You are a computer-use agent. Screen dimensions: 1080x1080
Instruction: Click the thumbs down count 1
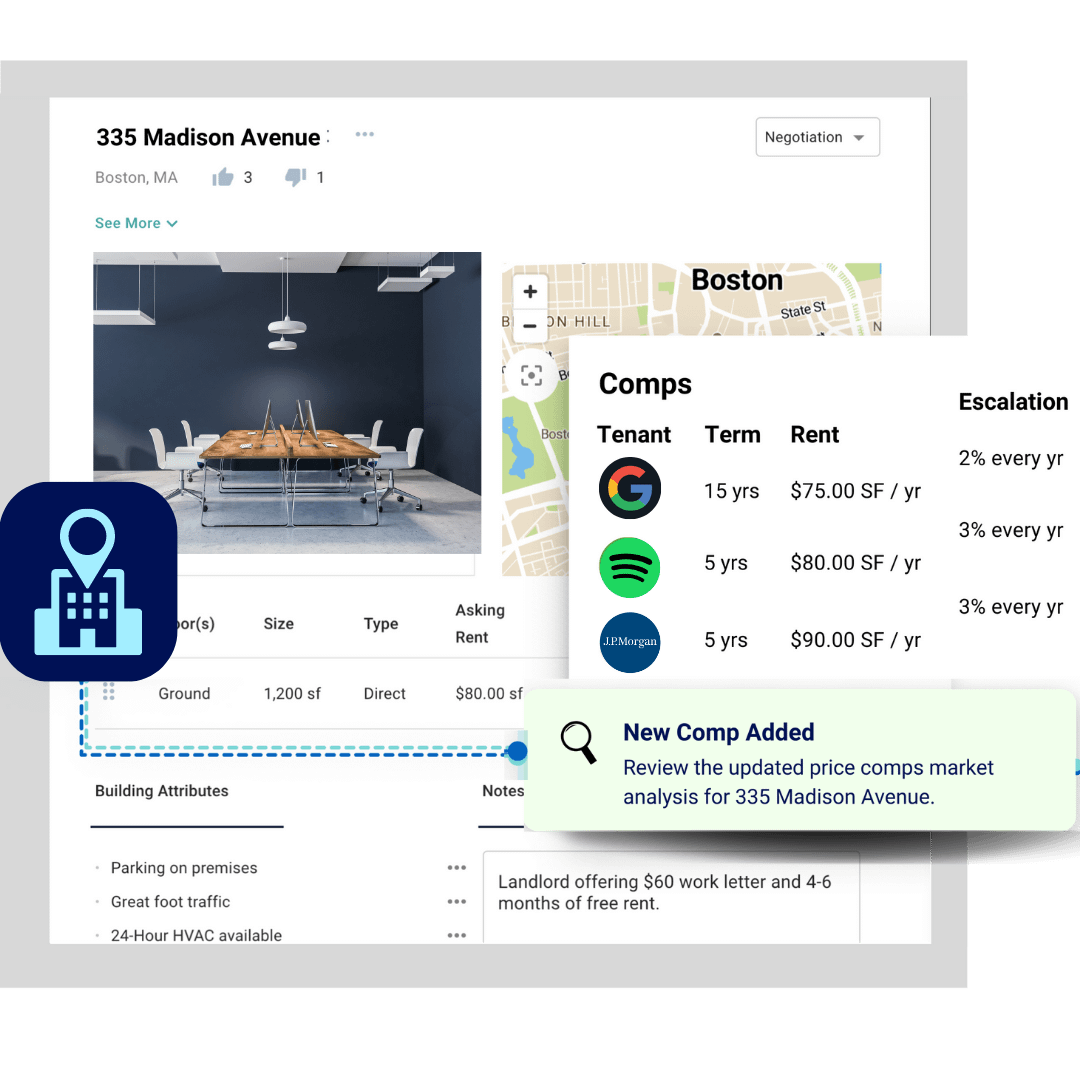point(320,178)
